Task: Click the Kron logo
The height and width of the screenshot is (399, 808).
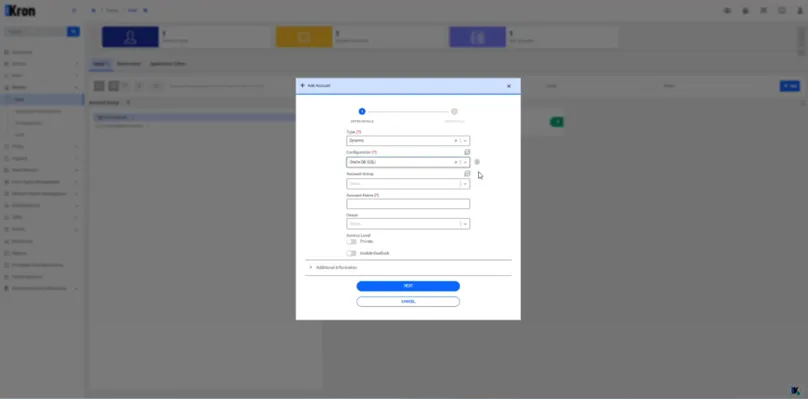Action: click(x=20, y=10)
